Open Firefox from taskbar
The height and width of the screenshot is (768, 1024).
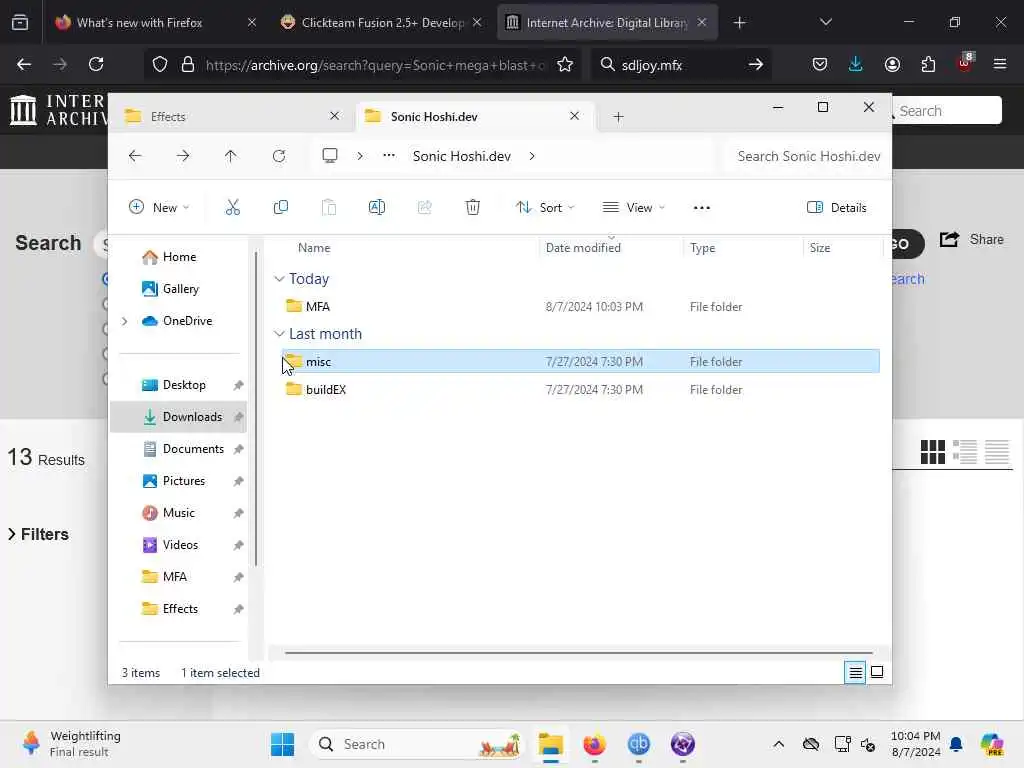594,744
